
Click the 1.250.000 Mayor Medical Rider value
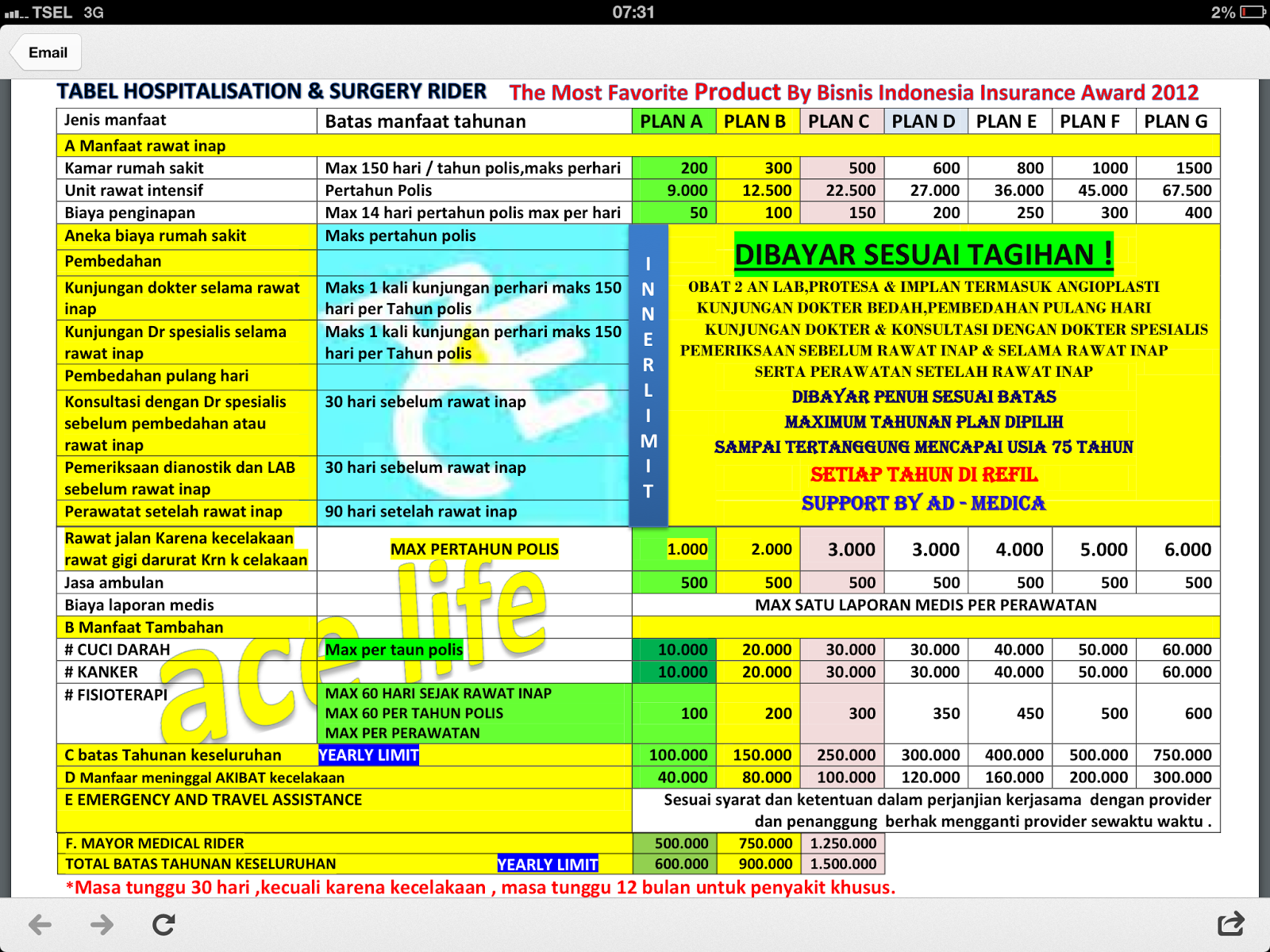click(x=842, y=843)
